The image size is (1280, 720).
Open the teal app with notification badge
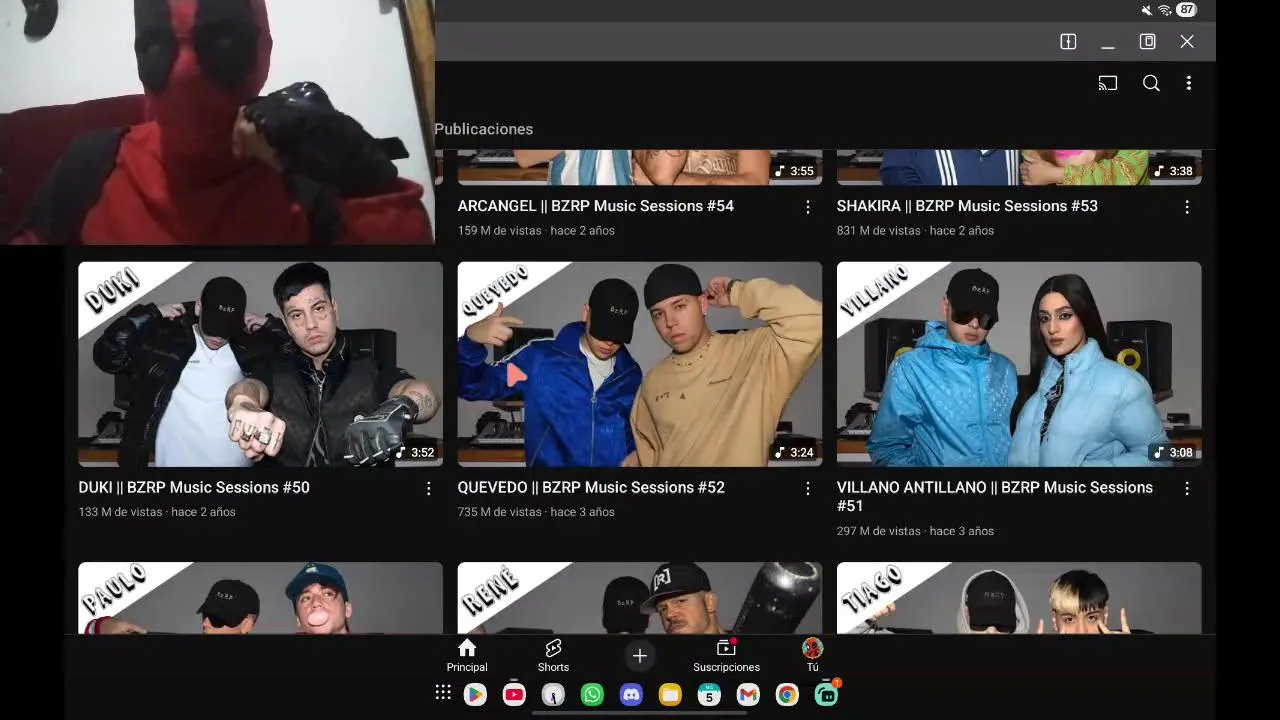click(826, 694)
